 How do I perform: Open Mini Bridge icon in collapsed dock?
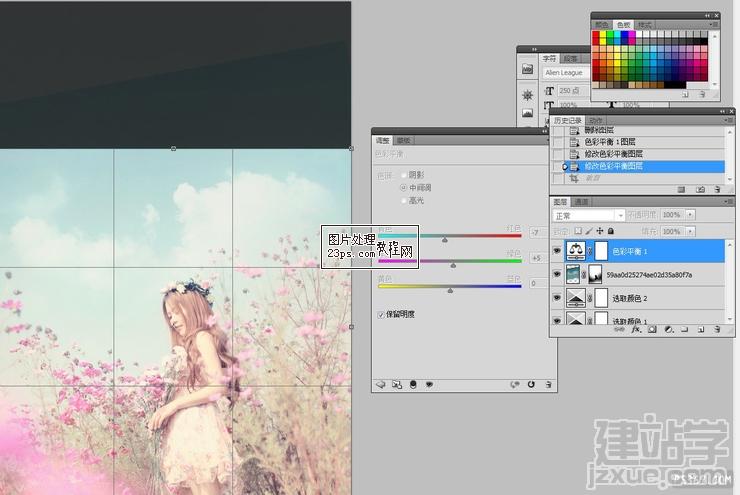pyautogui.click(x=528, y=69)
